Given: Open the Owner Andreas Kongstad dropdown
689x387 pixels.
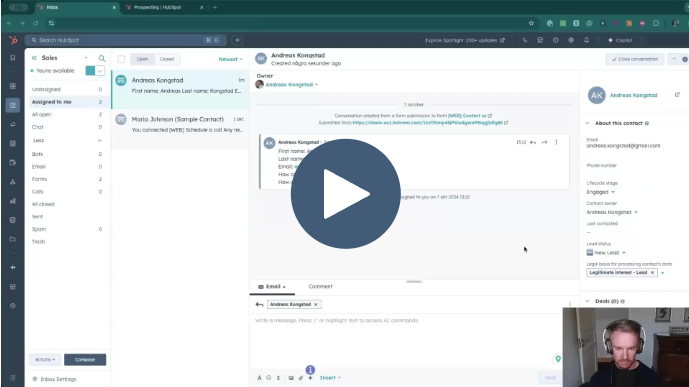Looking at the screenshot, I should coord(292,84).
